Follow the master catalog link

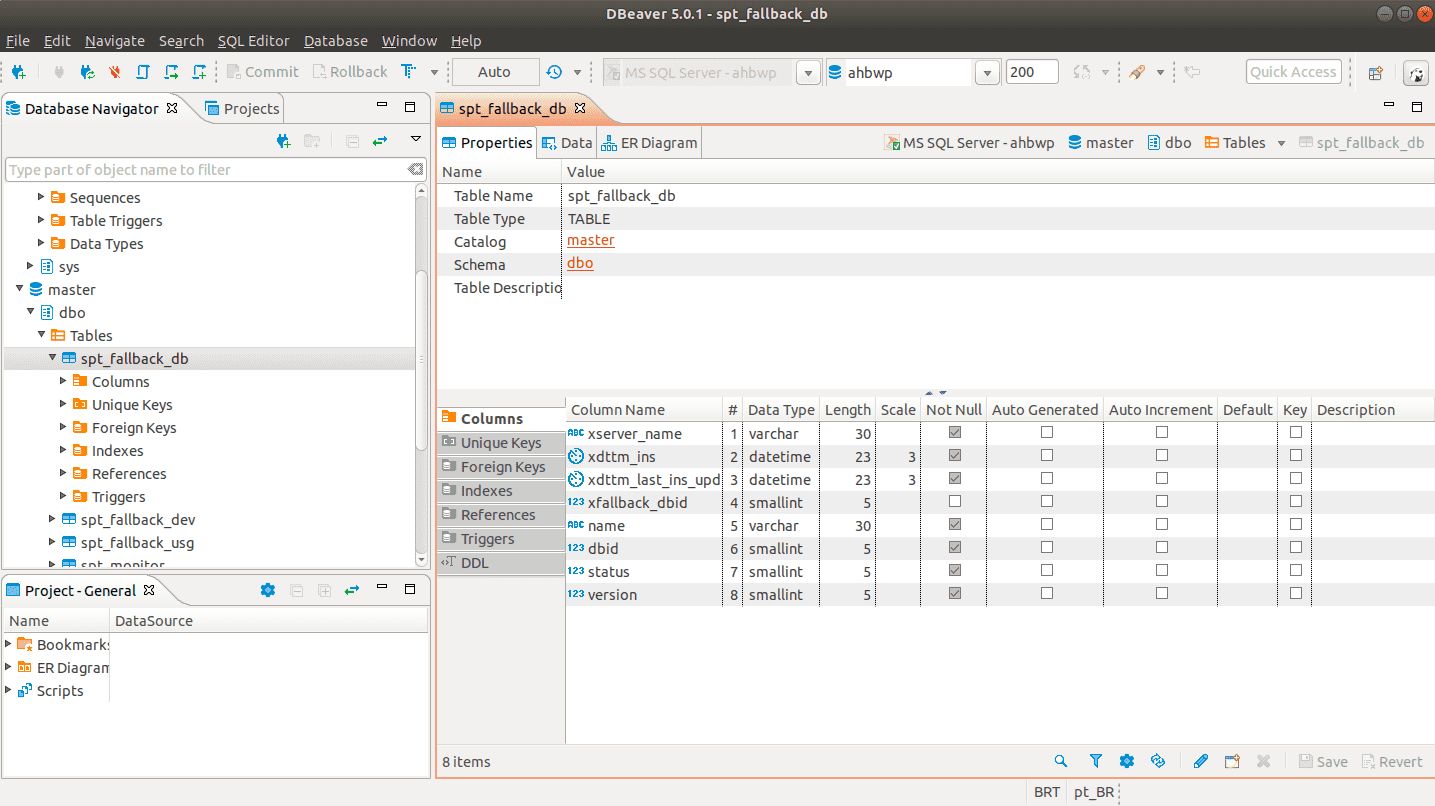click(x=590, y=241)
